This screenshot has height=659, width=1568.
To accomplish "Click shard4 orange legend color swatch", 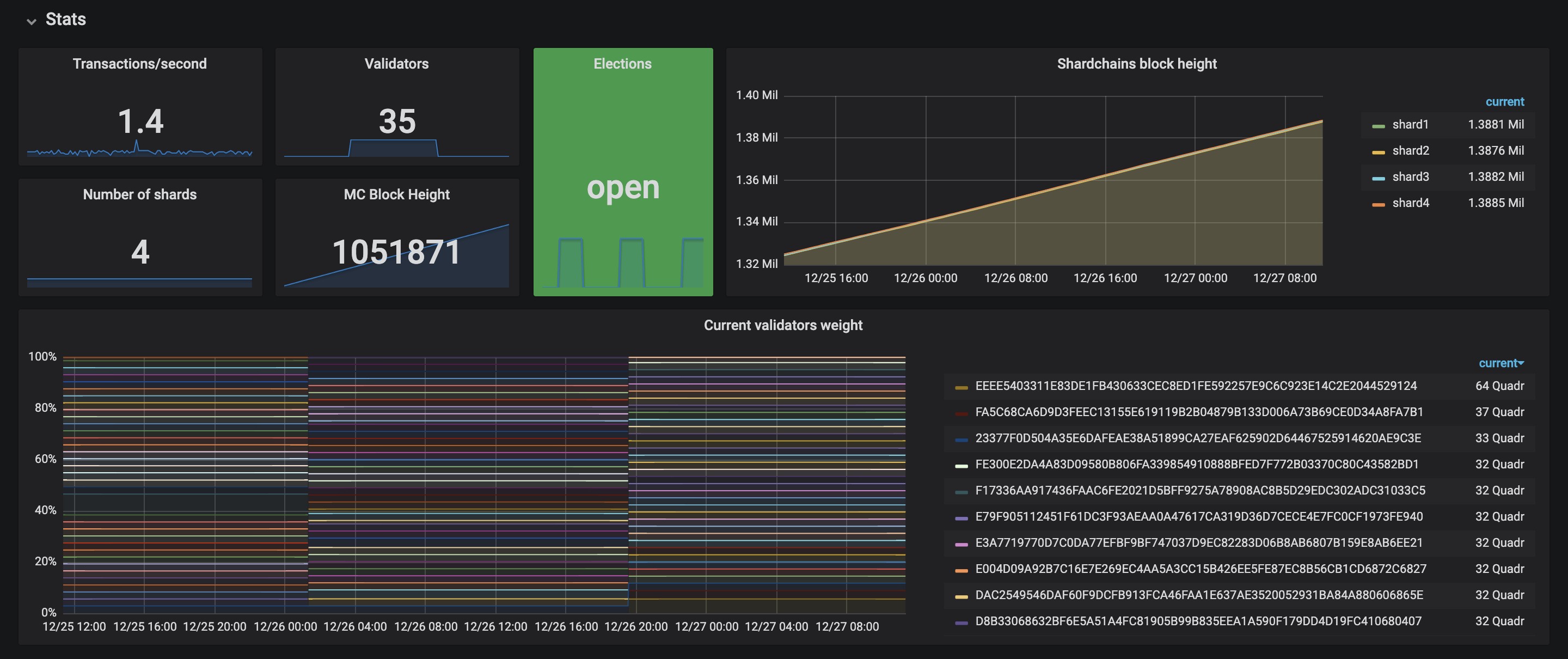I will pyautogui.click(x=1378, y=204).
